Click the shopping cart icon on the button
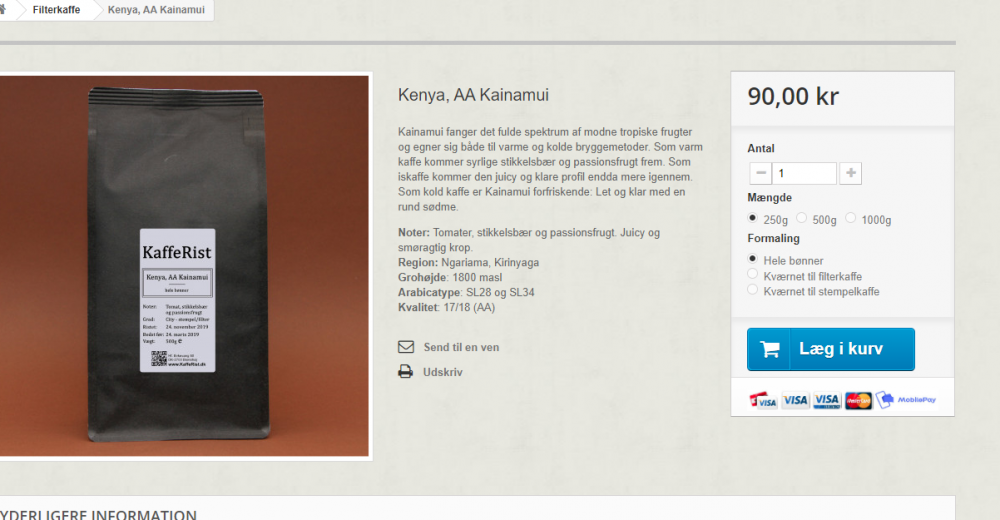Viewport: 1000px width, 520px height. click(770, 349)
